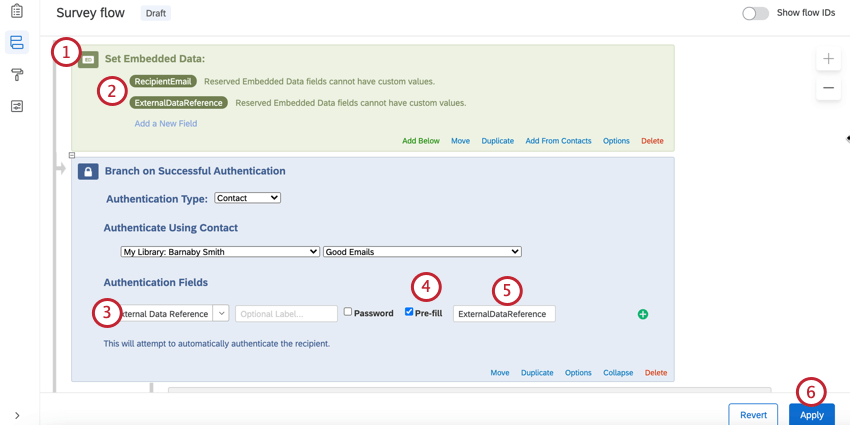850x425 pixels.
Task: Click the zoom out minus button
Action: click(828, 88)
